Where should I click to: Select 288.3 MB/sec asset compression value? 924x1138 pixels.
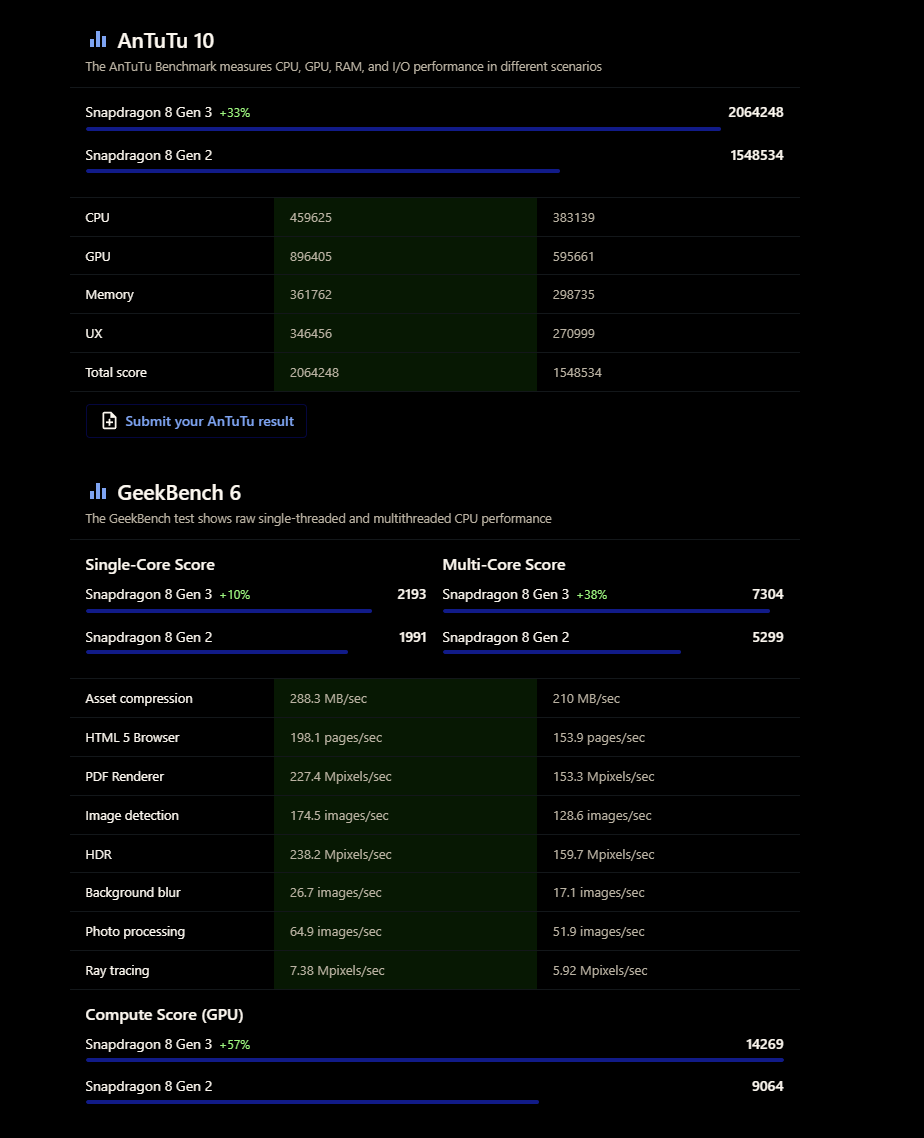(x=328, y=698)
